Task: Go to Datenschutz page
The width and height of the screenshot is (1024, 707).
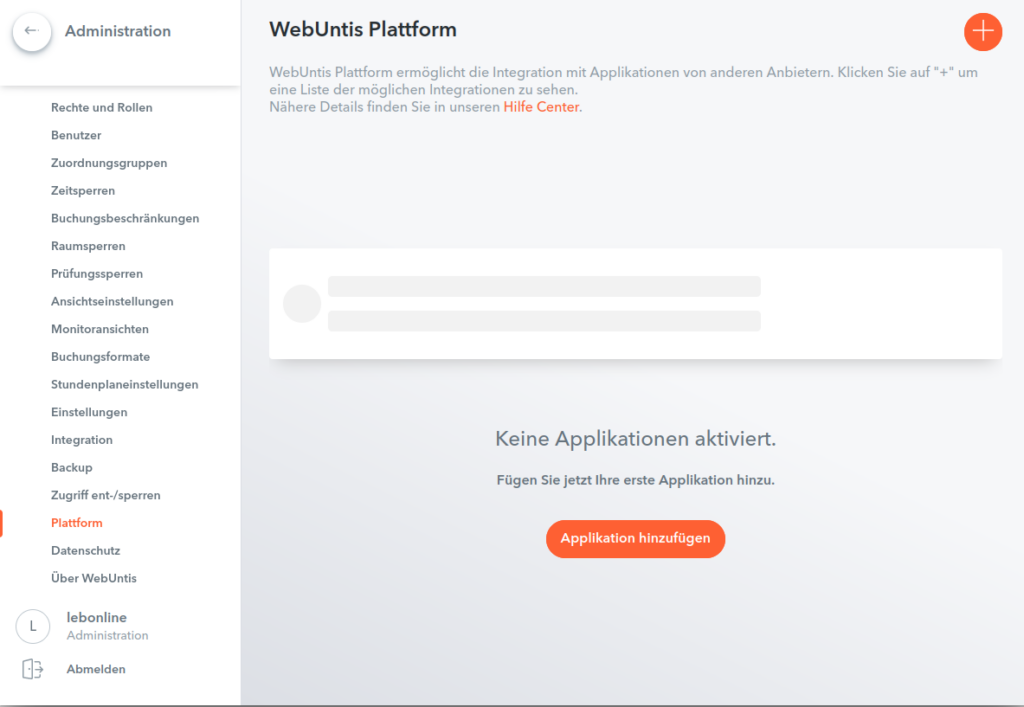Action: click(85, 550)
